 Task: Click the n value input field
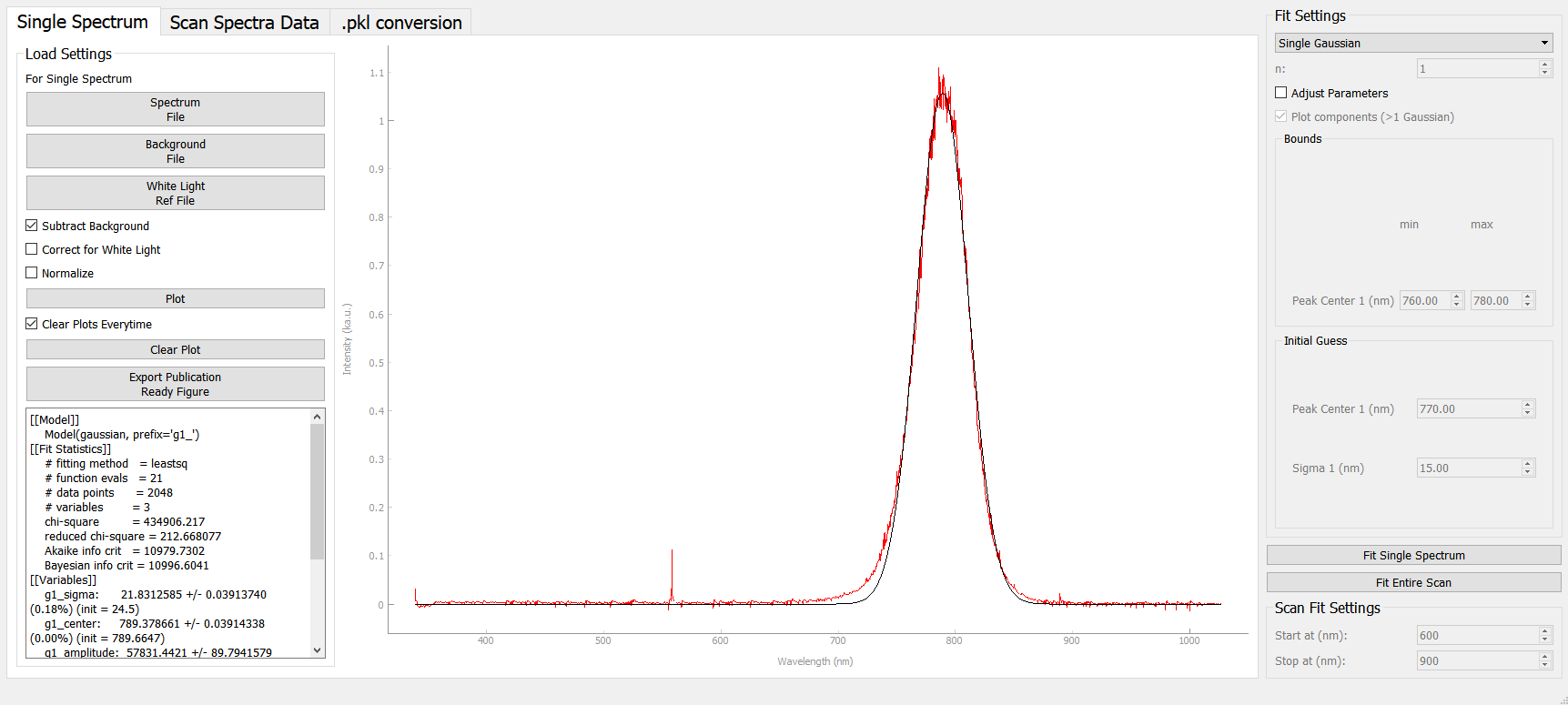1477,68
